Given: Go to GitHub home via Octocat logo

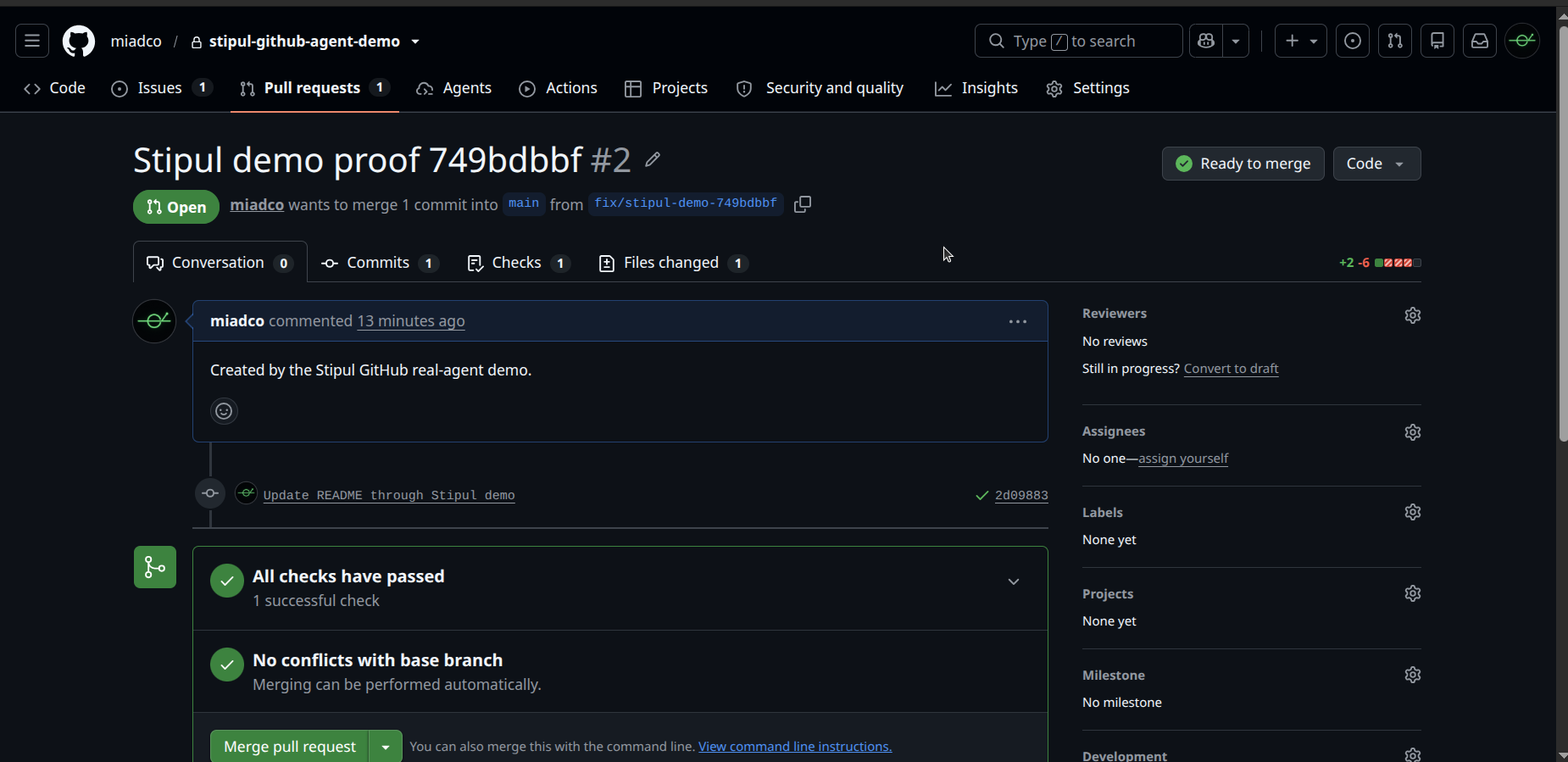Looking at the screenshot, I should (x=79, y=41).
